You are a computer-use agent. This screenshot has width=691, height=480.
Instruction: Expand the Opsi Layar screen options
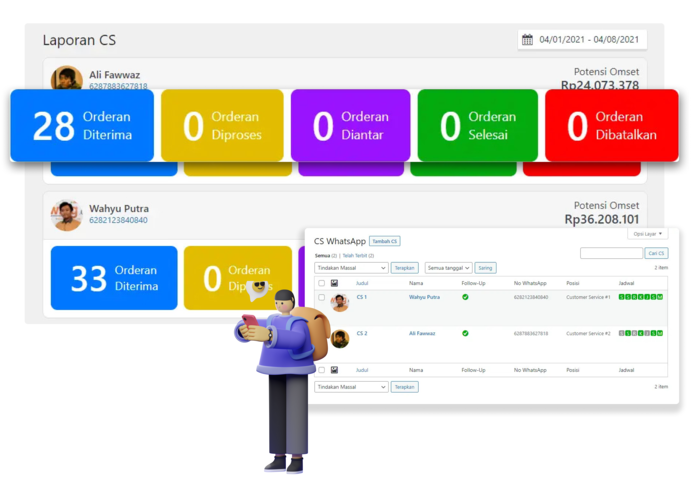(647, 234)
